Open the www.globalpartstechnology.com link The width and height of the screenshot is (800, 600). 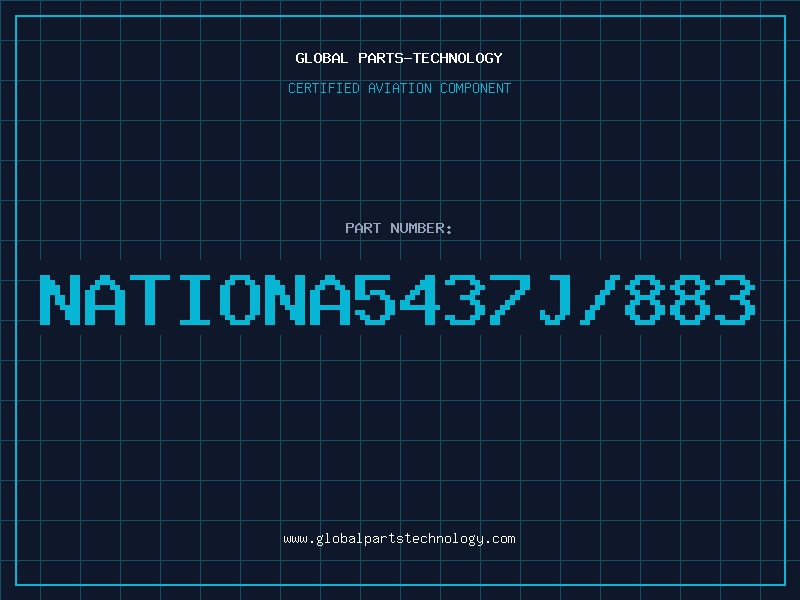[x=399, y=539]
